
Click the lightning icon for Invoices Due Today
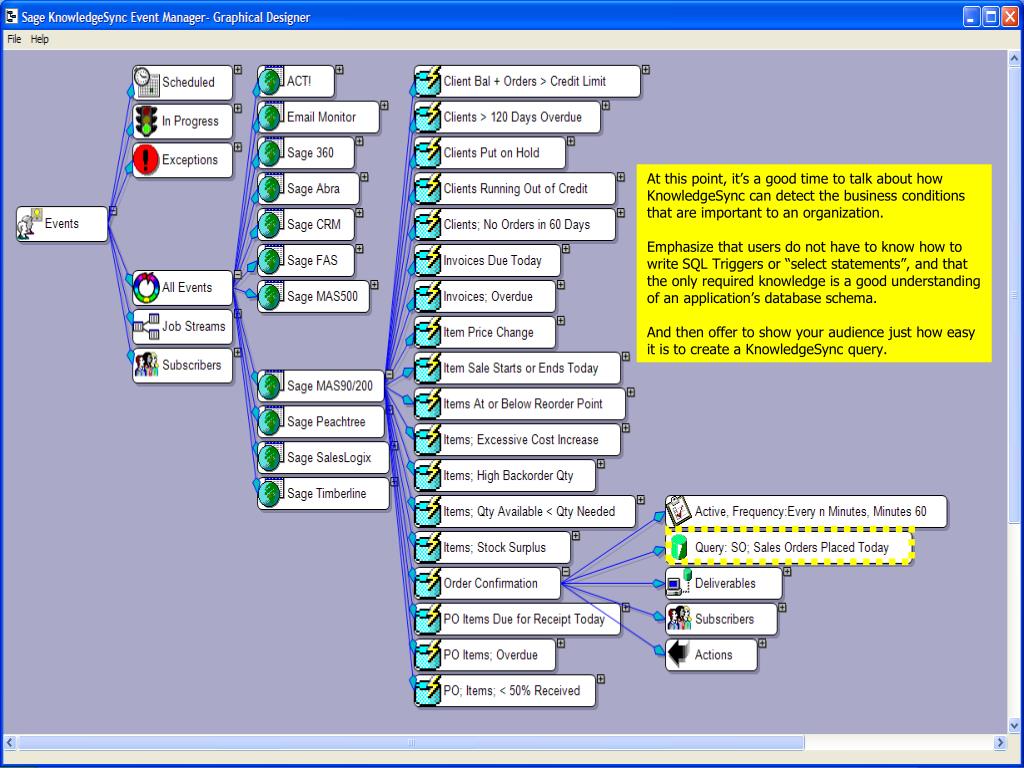point(428,261)
